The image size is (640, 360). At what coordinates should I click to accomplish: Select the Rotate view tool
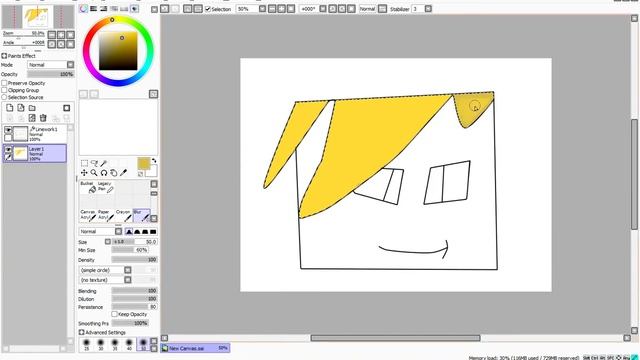[x=104, y=173]
